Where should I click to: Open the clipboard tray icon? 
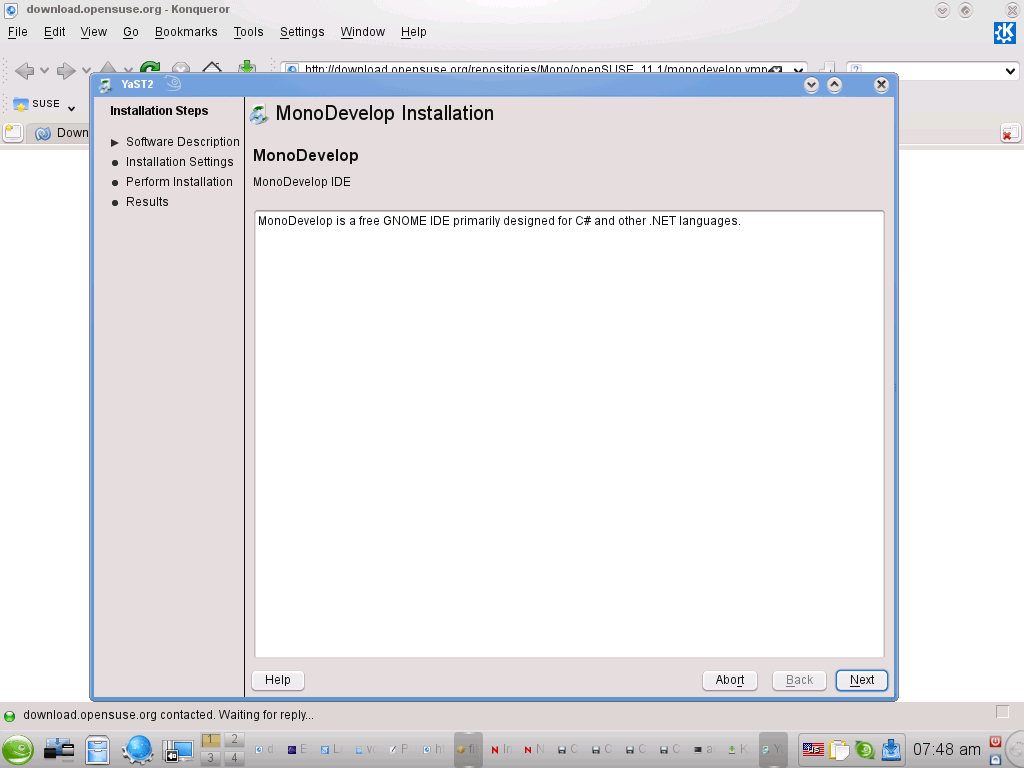coord(839,750)
